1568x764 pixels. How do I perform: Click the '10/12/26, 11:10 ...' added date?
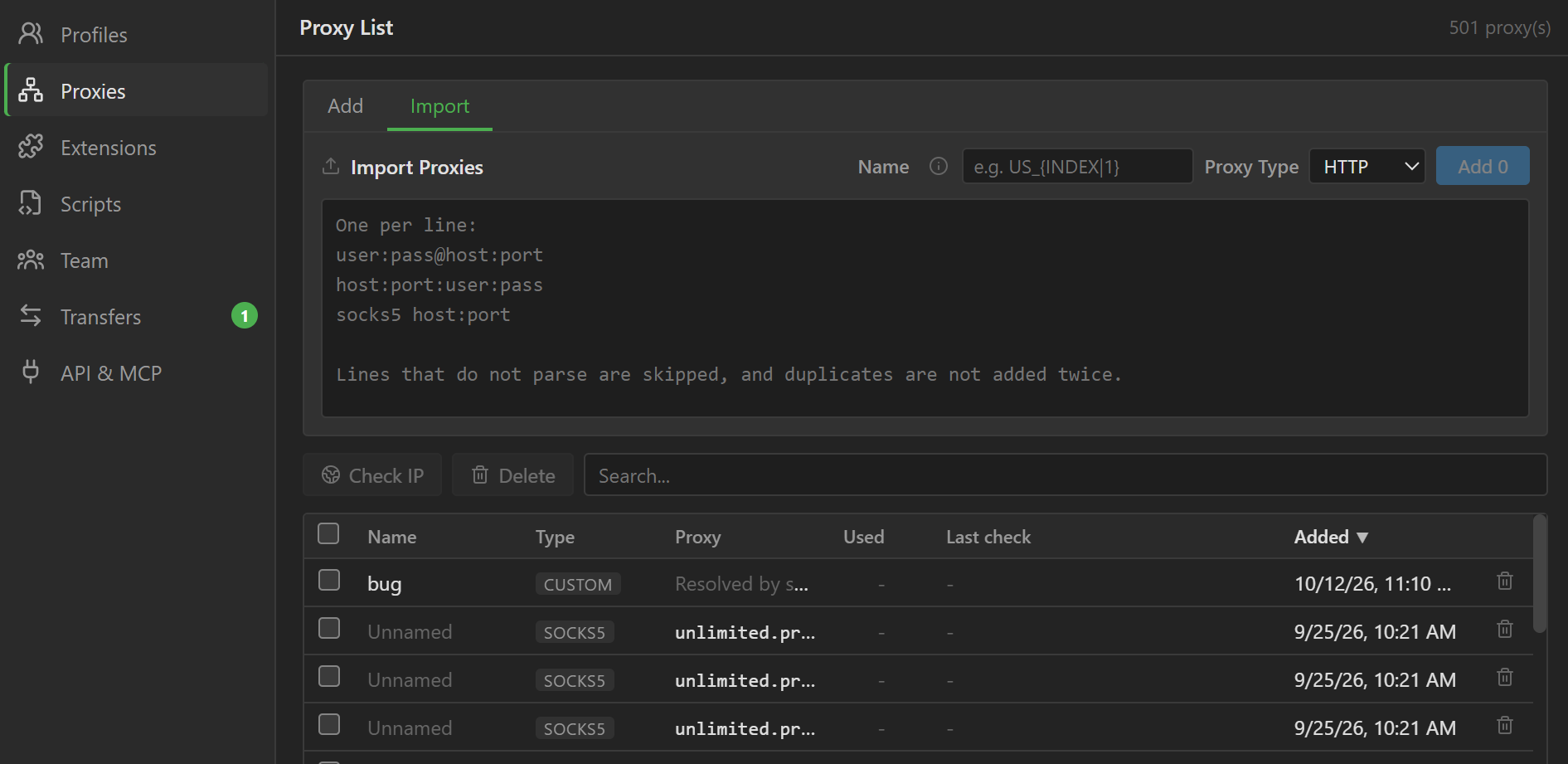1372,584
